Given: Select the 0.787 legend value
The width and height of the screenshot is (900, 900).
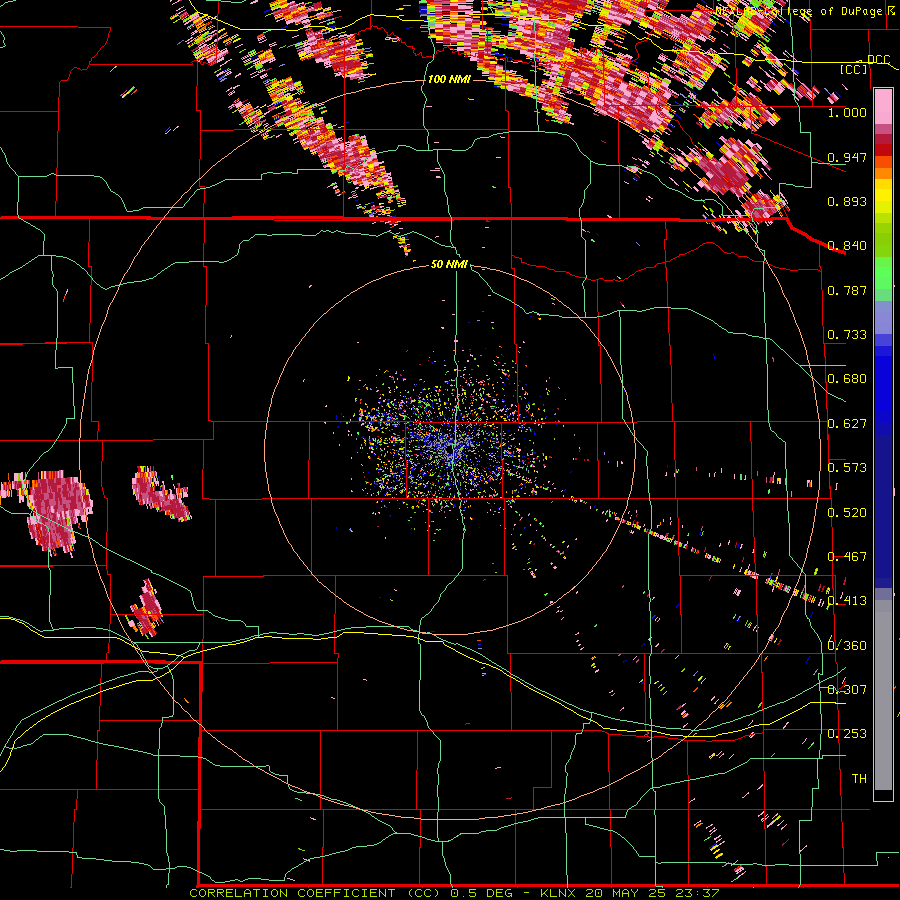Looking at the screenshot, I should pos(847,290).
